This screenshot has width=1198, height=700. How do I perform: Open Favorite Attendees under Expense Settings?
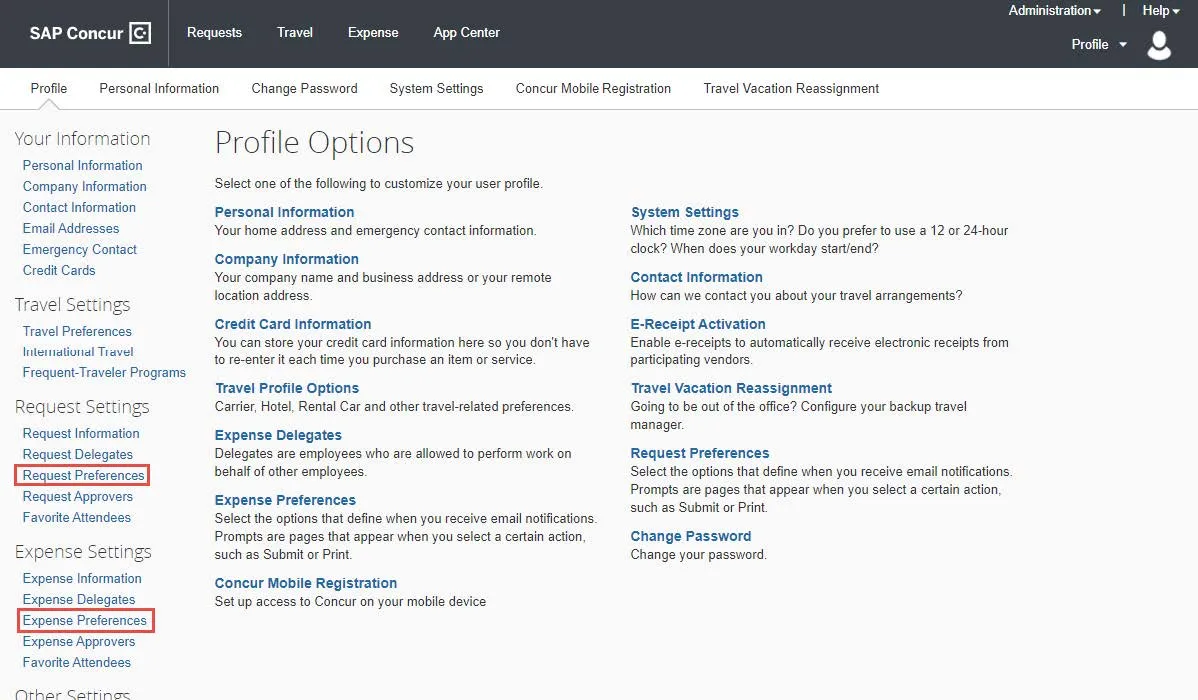click(x=76, y=663)
